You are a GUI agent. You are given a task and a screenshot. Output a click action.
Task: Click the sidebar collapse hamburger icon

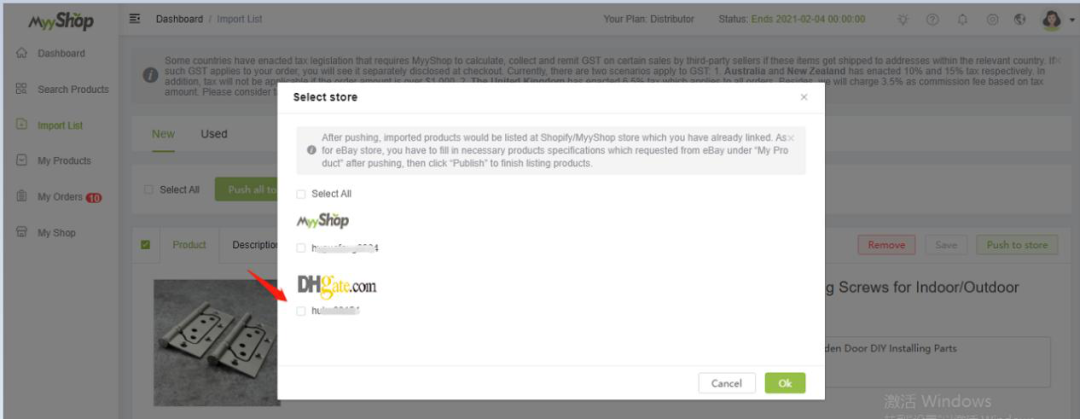click(x=135, y=19)
